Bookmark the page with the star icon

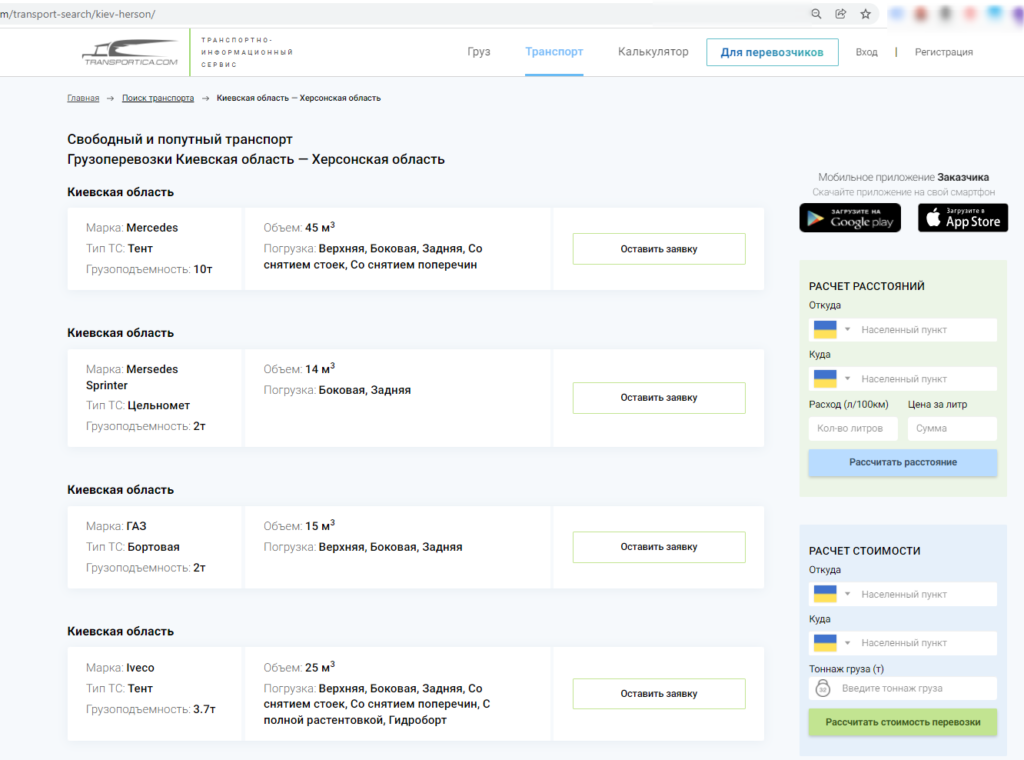point(865,14)
